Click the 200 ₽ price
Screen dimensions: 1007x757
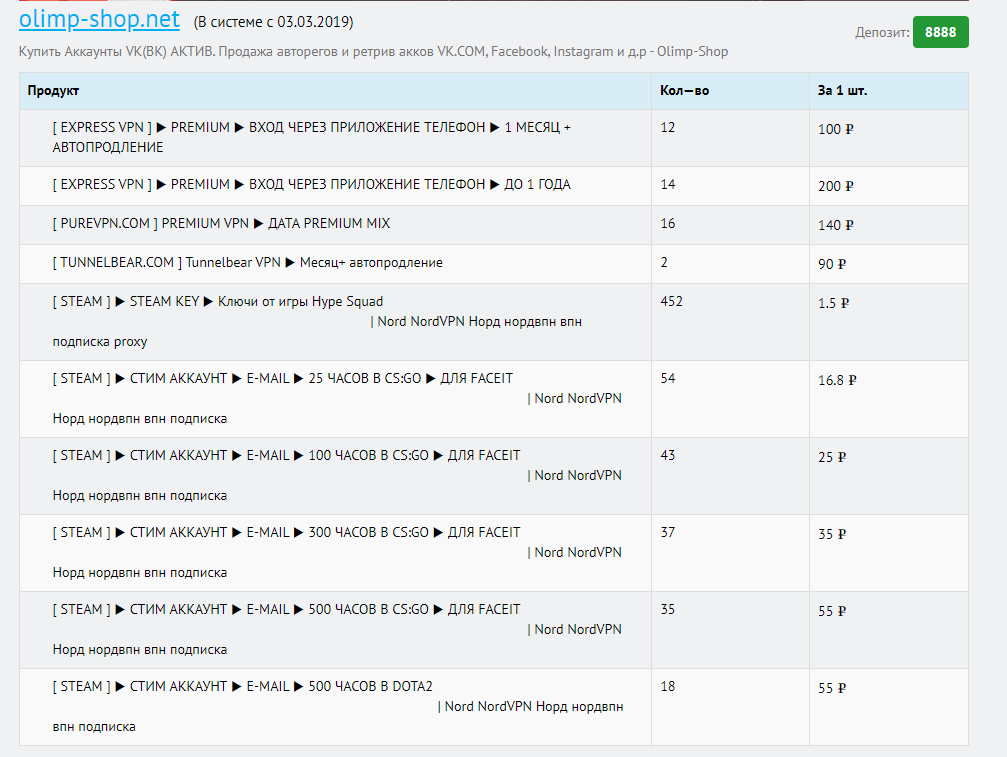[x=836, y=187]
